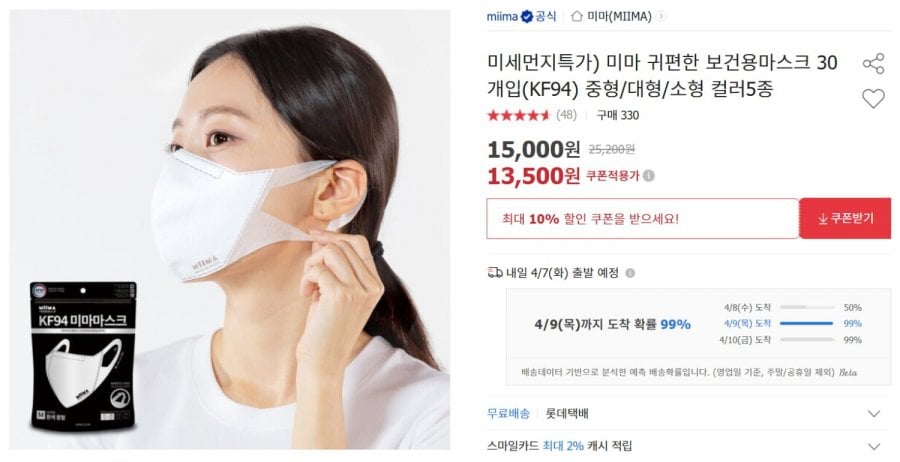The width and height of the screenshot is (900, 462).
Task: Click the 13,500원 coupon-applied price
Action: [533, 176]
